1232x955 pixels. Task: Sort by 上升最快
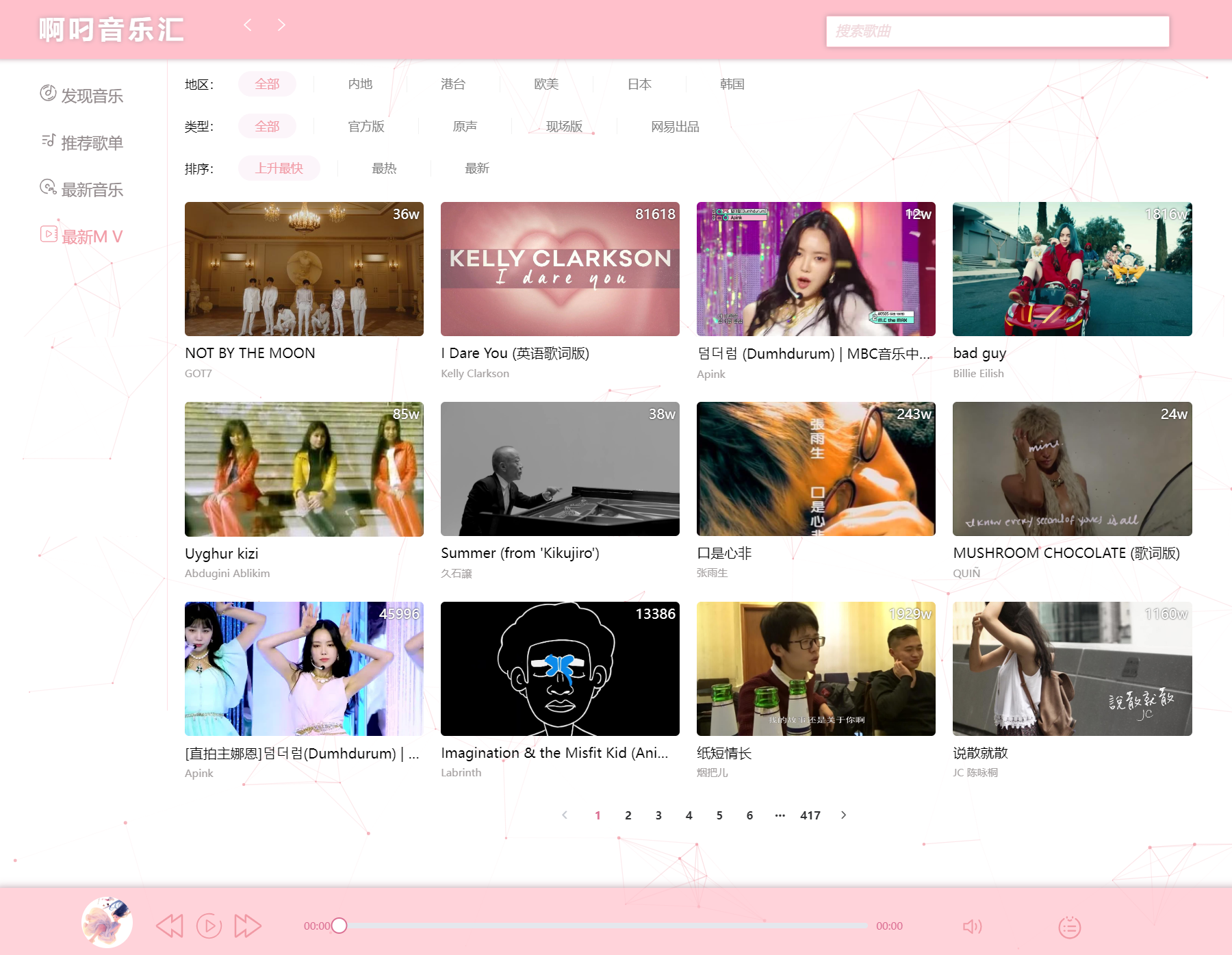point(279,168)
